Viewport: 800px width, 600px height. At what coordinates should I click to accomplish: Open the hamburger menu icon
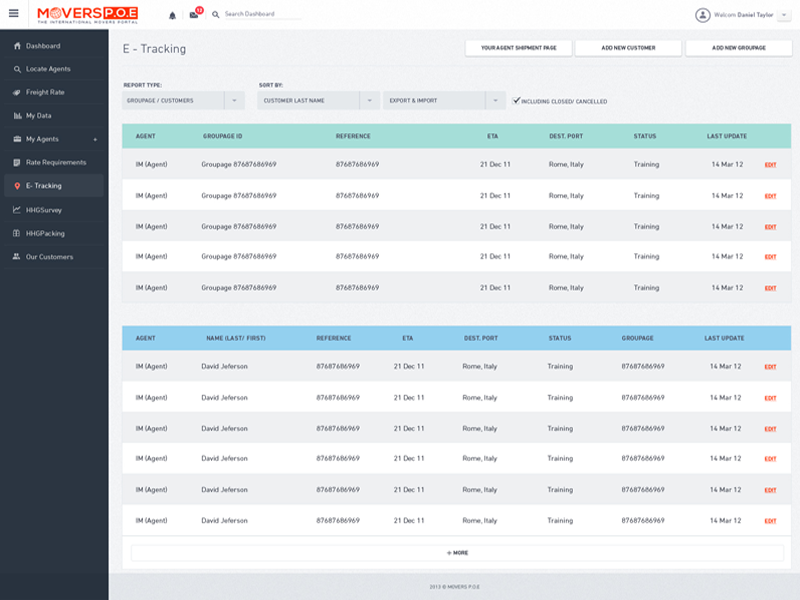(13, 14)
